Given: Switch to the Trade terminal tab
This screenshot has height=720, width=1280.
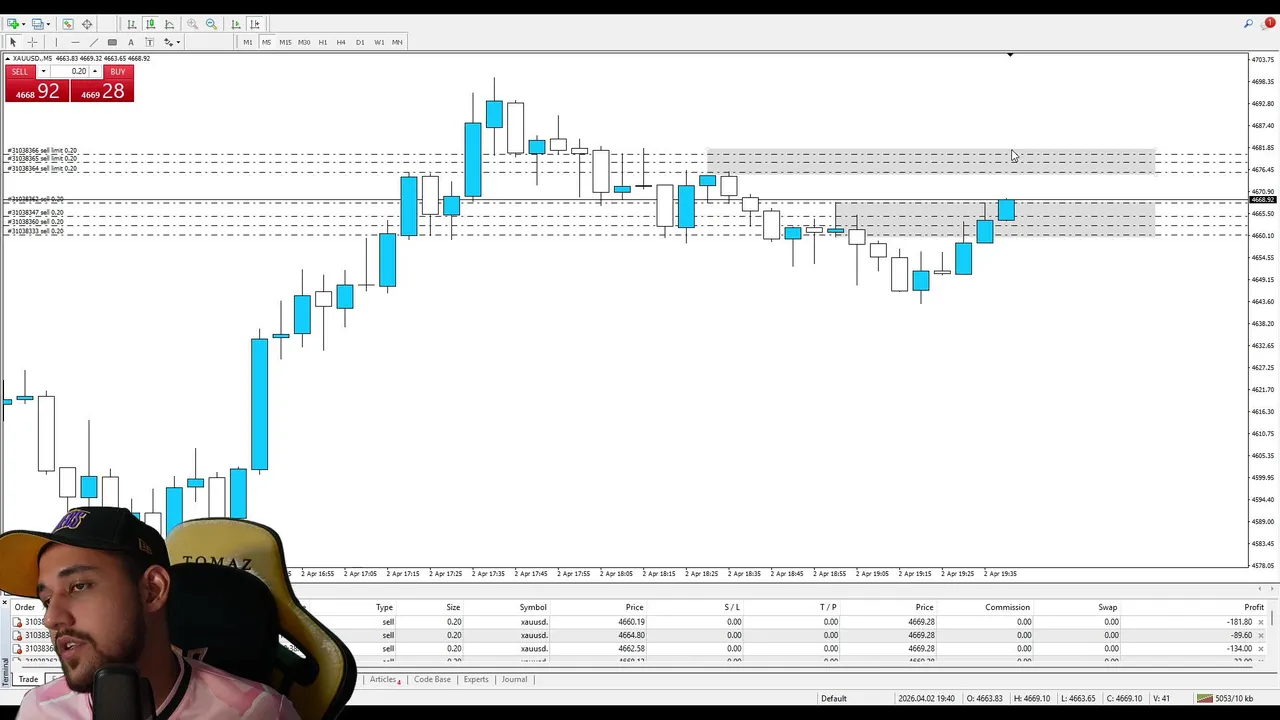Looking at the screenshot, I should 28,679.
